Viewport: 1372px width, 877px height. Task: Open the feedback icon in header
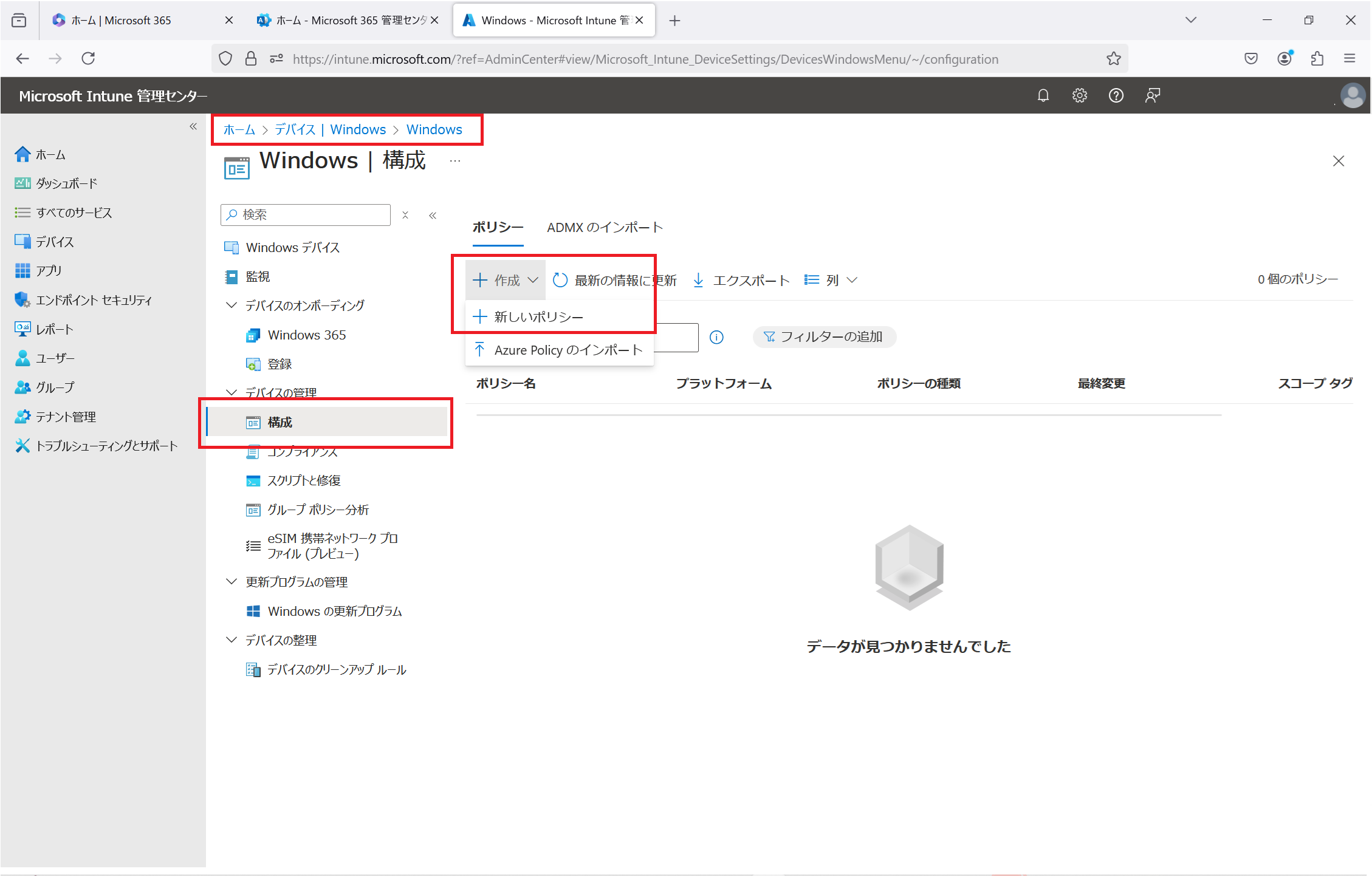pyautogui.click(x=1152, y=95)
